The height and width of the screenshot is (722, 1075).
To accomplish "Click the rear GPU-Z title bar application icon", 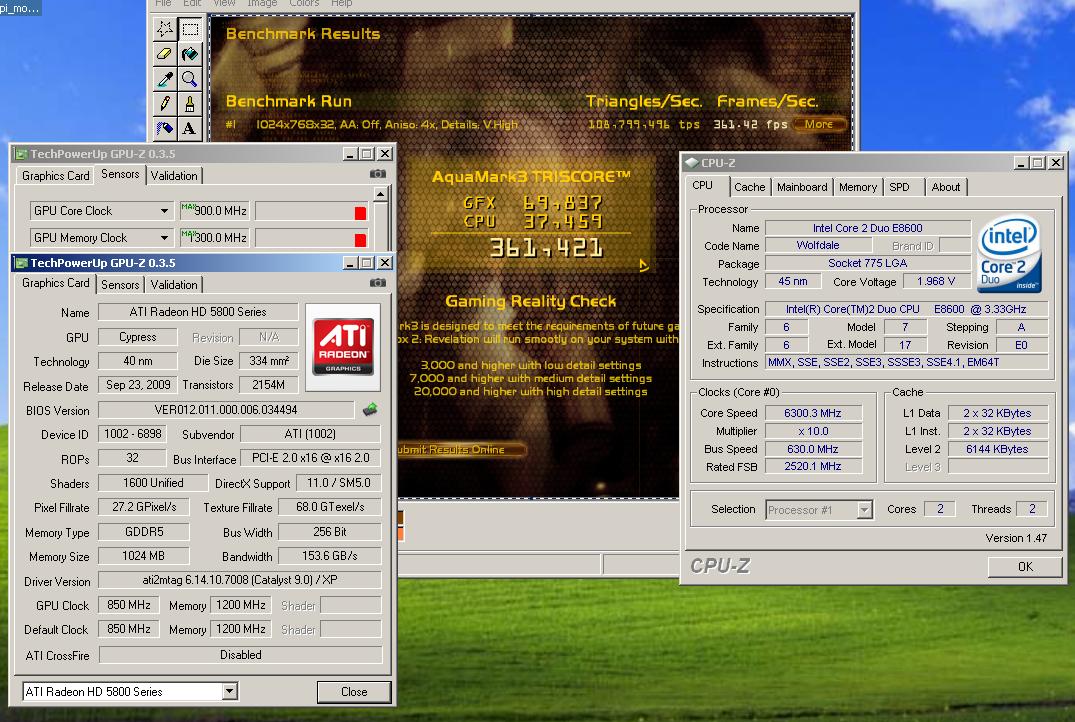I will 21,154.
